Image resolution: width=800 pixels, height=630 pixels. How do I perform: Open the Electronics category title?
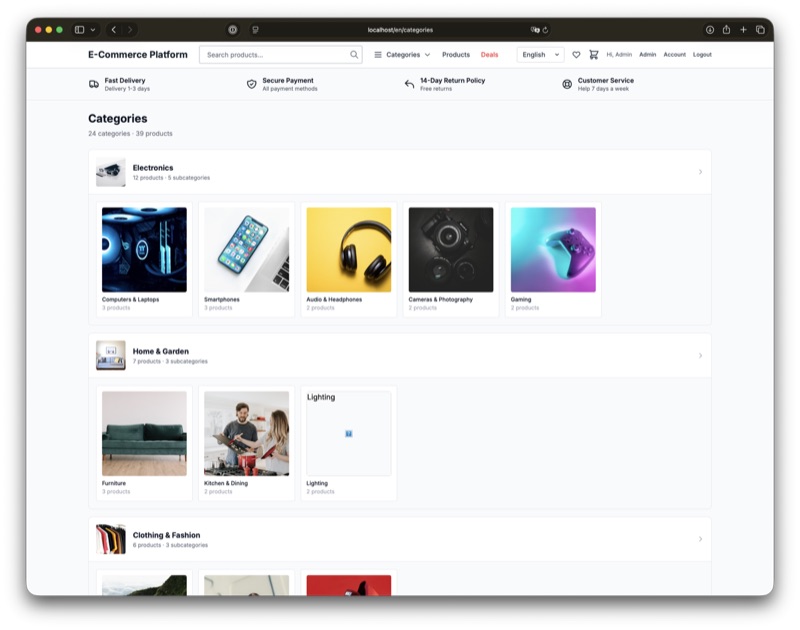[153, 168]
